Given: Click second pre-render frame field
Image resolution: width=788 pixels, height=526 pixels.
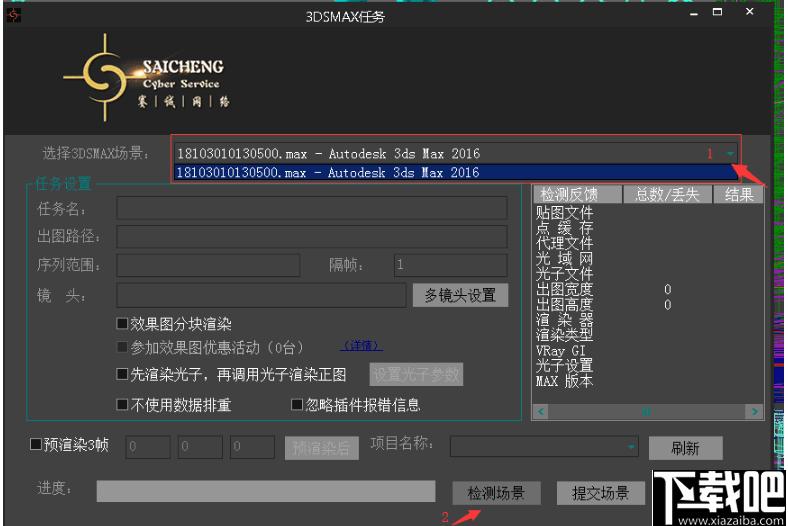Looking at the screenshot, I should 200,447.
